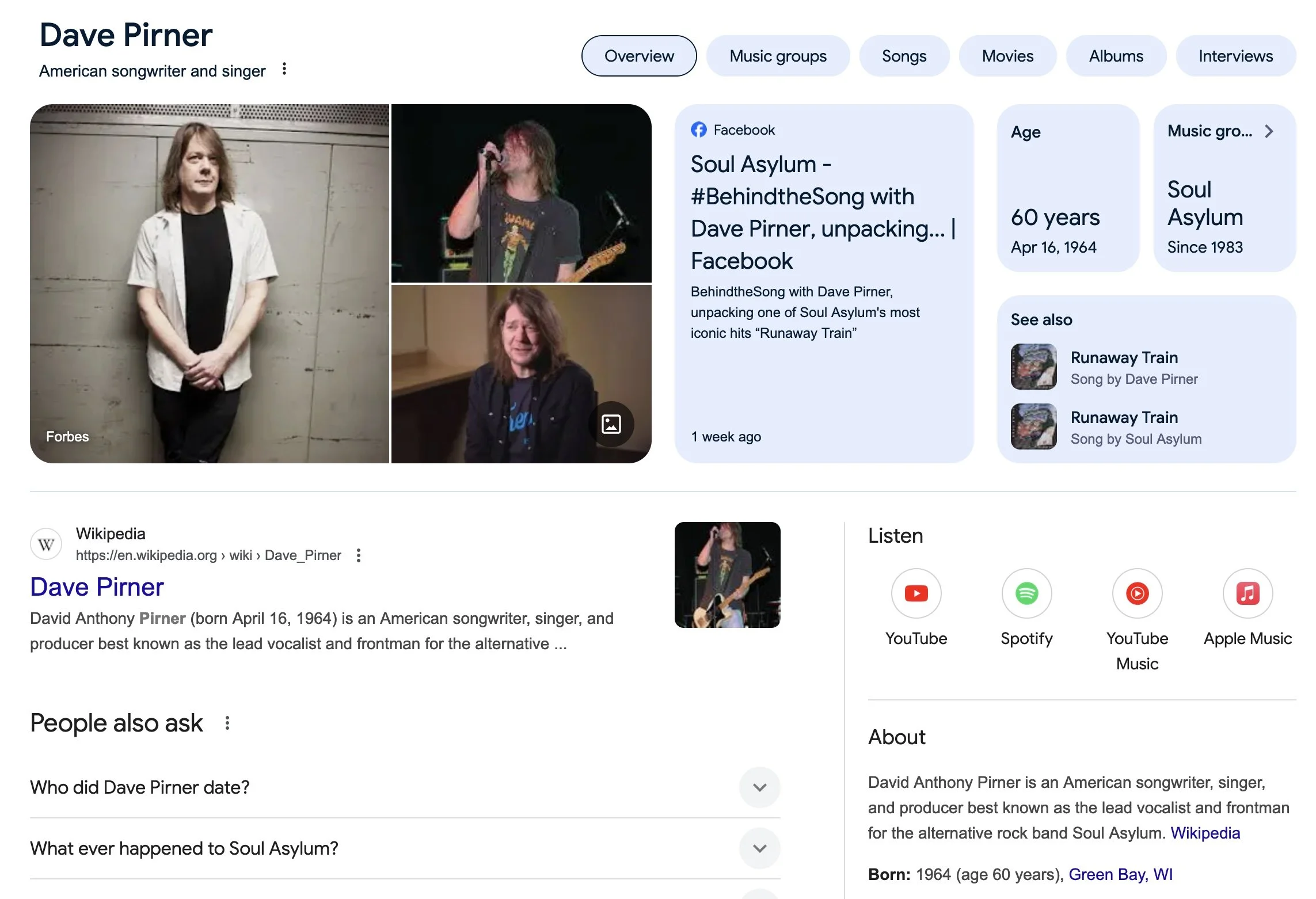1316x899 pixels.
Task: Follow the Green Bay, WI link
Action: coord(1120,874)
